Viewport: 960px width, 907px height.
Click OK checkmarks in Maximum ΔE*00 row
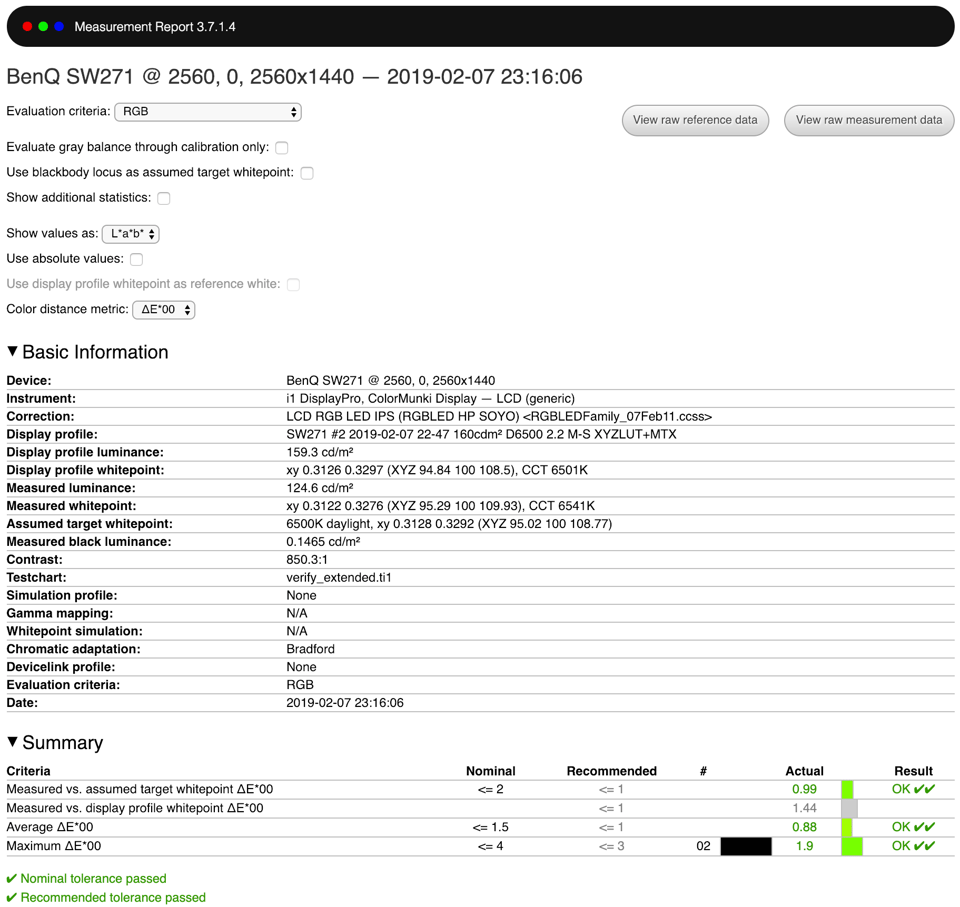tap(913, 846)
